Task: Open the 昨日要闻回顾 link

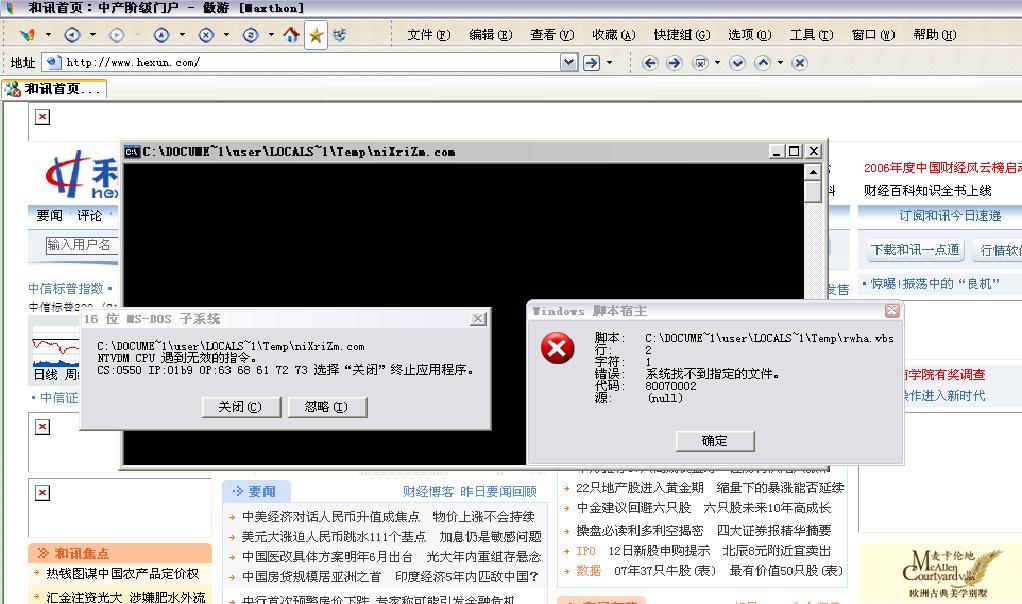Action: [498, 491]
